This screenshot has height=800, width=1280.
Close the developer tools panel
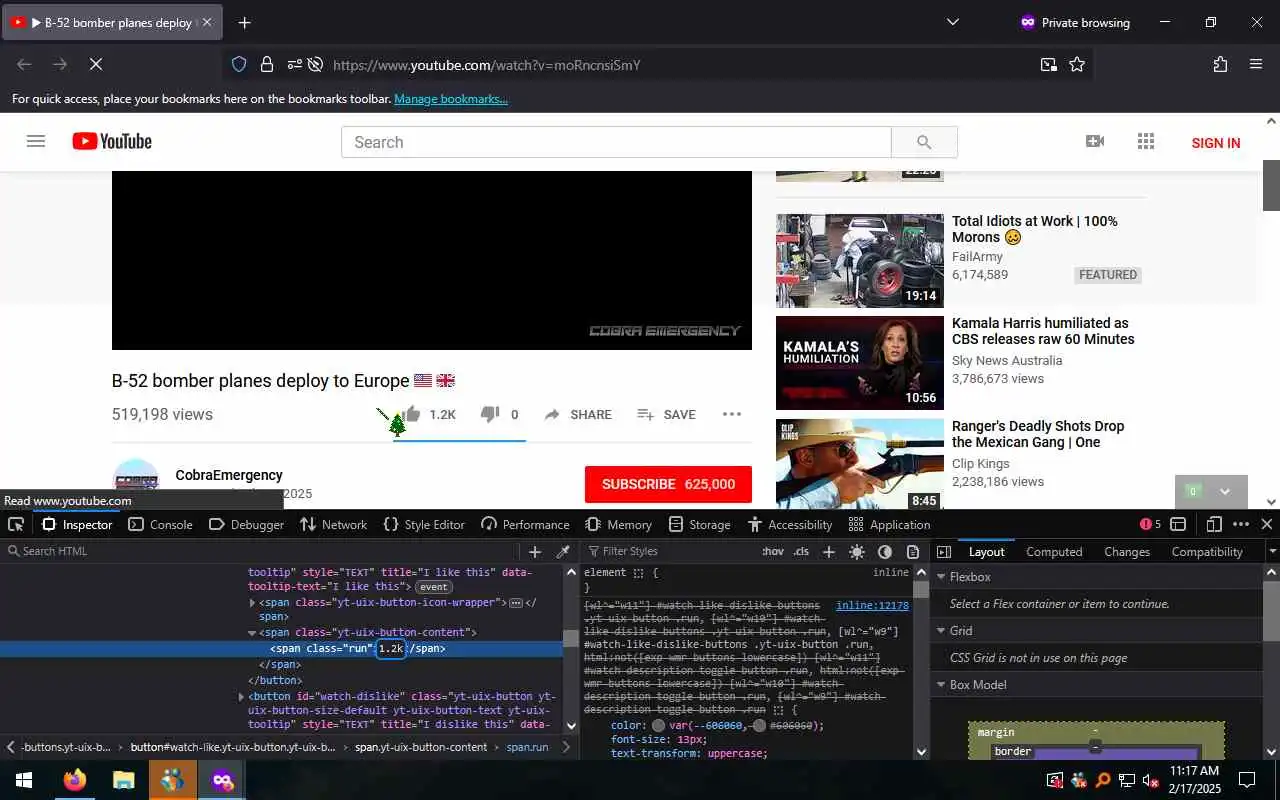click(1266, 524)
